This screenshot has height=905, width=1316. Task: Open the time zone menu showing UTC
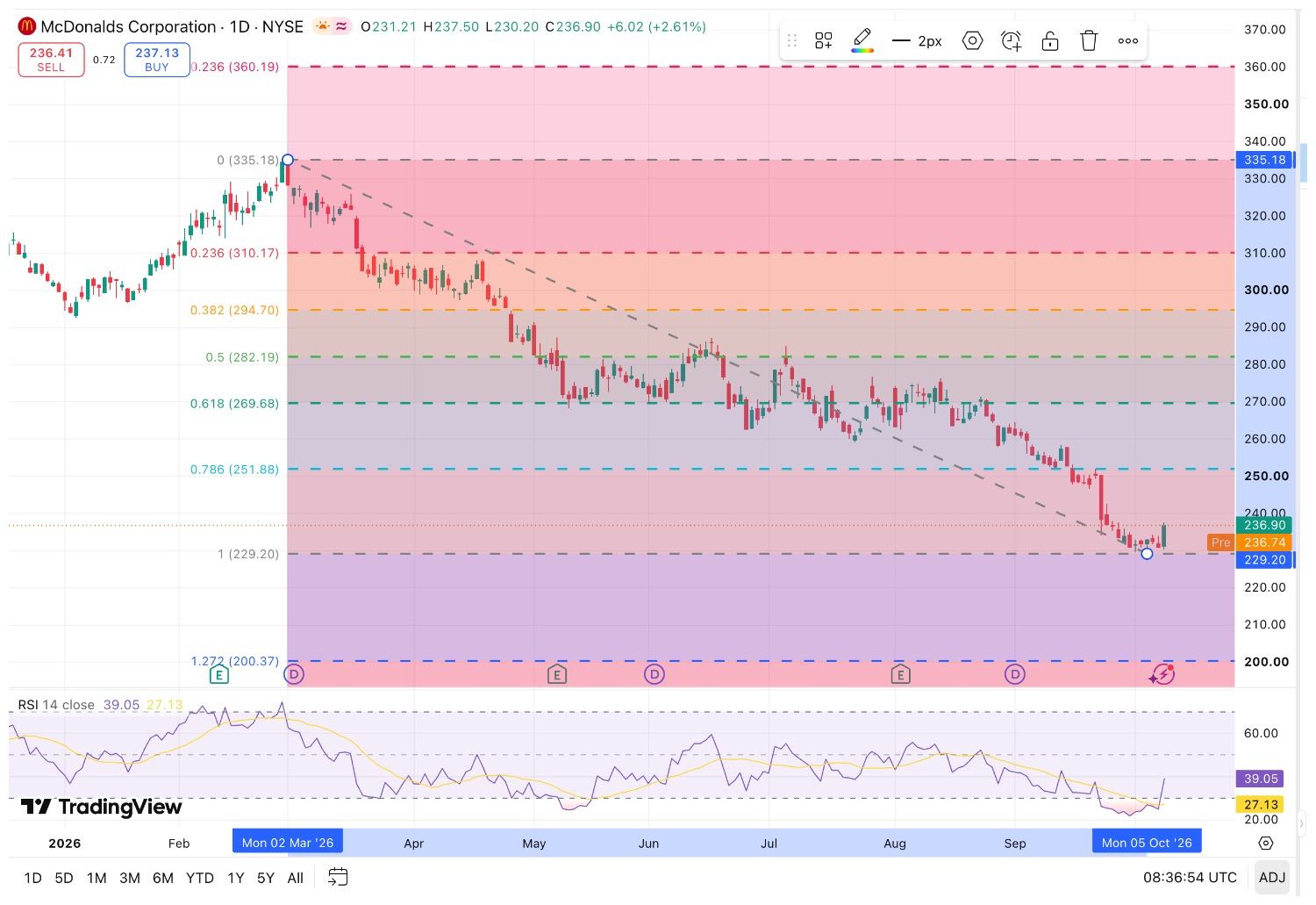(1190, 877)
